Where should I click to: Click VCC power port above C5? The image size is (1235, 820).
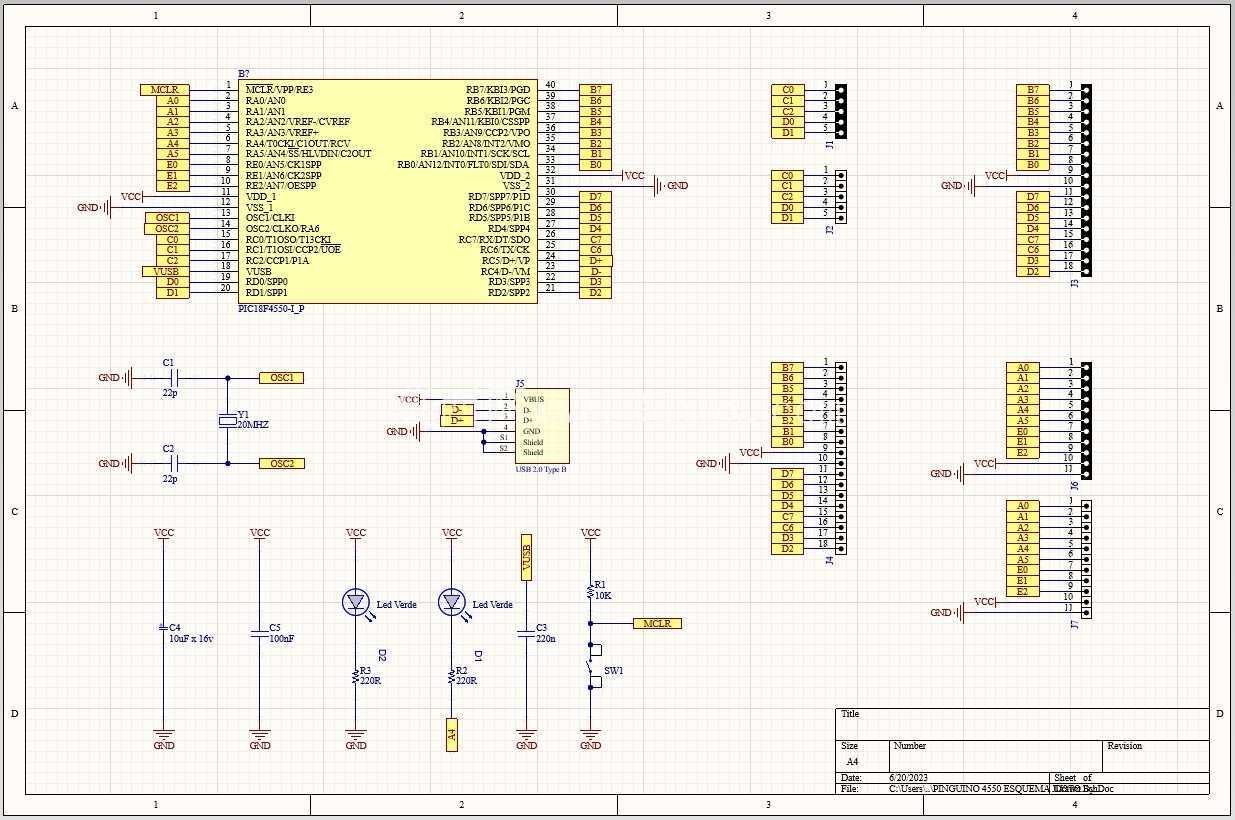click(x=260, y=535)
